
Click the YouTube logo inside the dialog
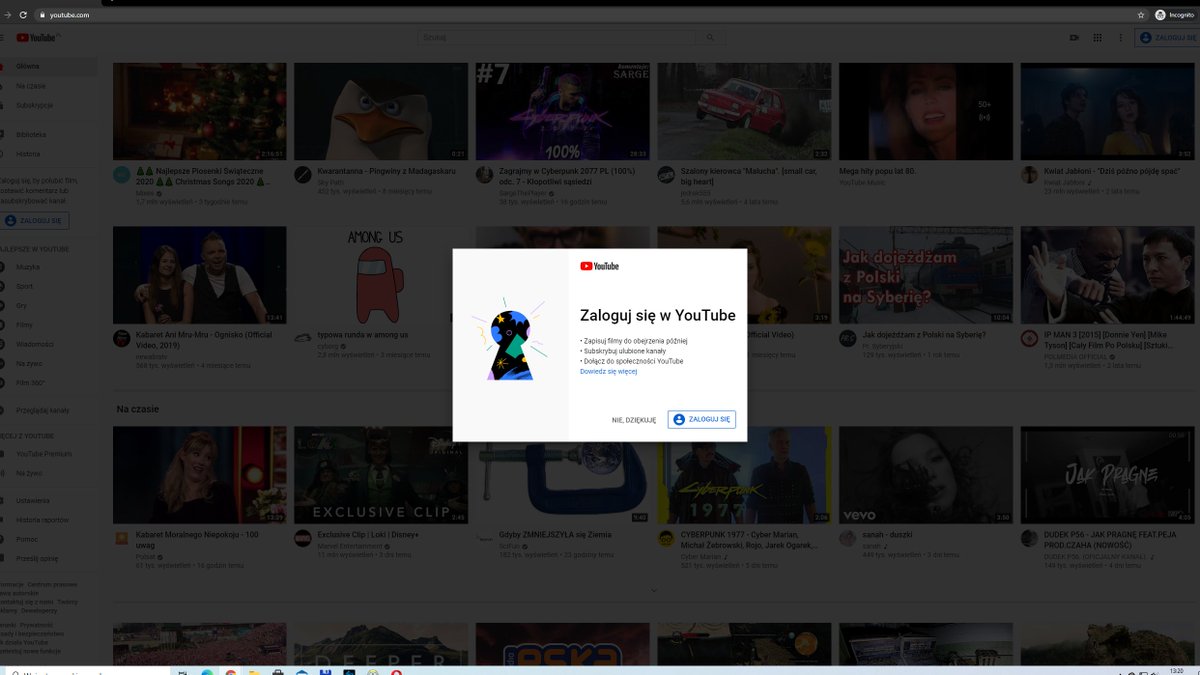coord(600,266)
